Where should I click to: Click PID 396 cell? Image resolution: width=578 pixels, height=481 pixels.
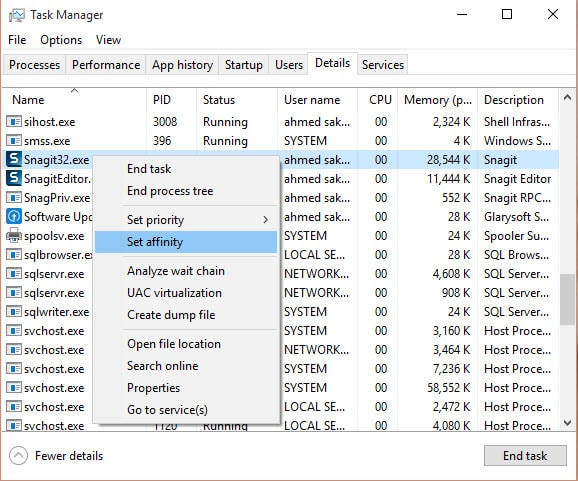pos(162,141)
